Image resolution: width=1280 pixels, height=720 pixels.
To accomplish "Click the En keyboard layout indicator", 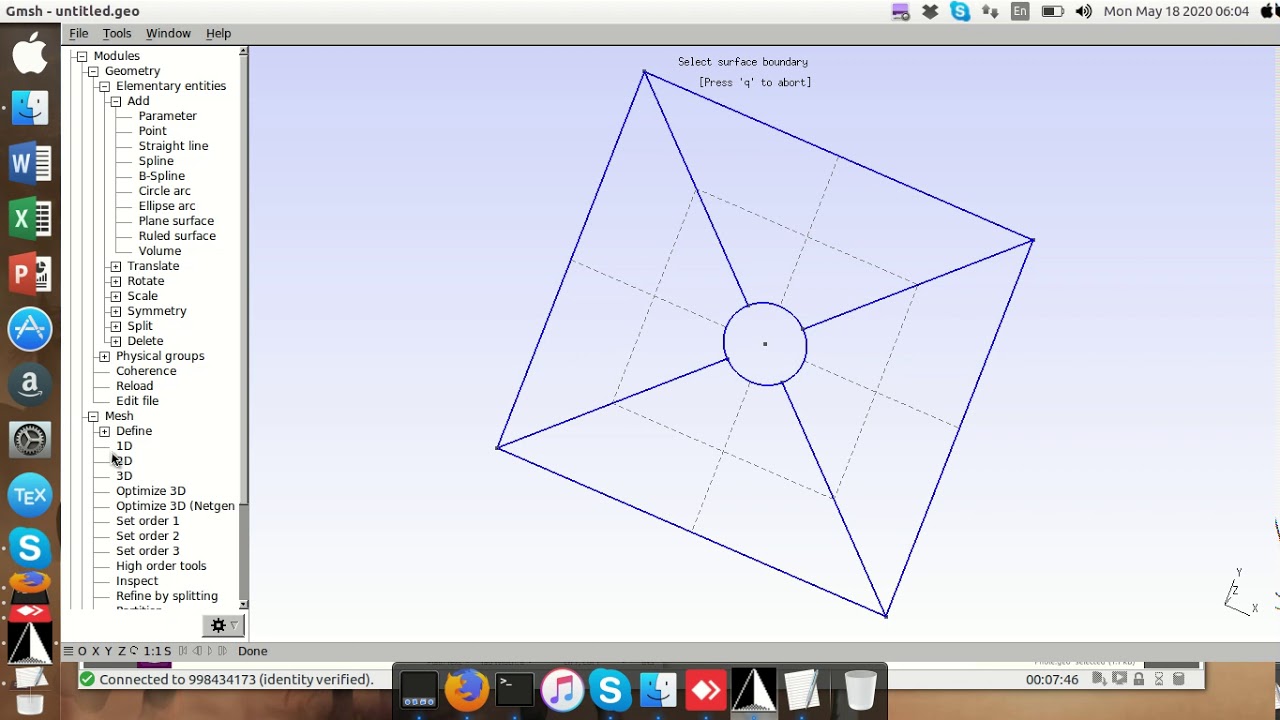I will [x=1020, y=12].
